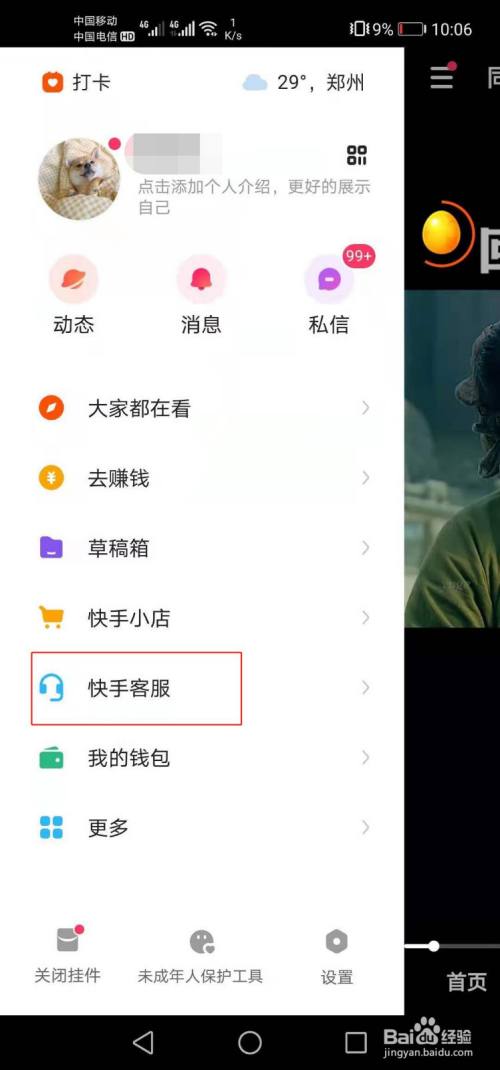
Task: Tap the 去赚钱 yen coin icon
Action: click(x=51, y=478)
